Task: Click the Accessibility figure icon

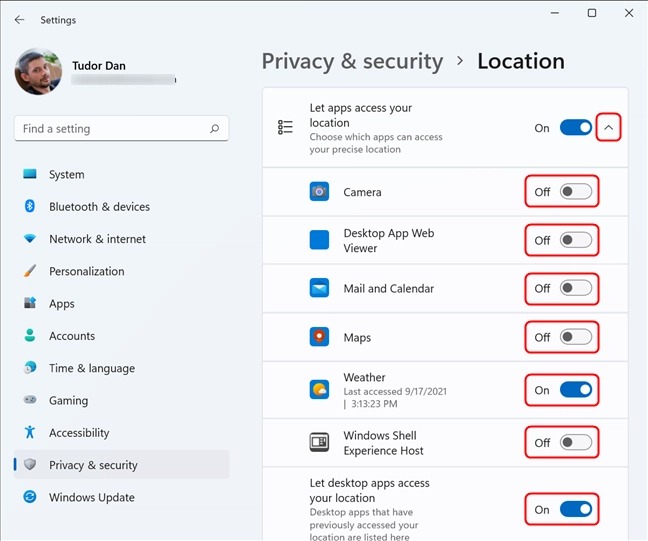Action: (x=30, y=432)
